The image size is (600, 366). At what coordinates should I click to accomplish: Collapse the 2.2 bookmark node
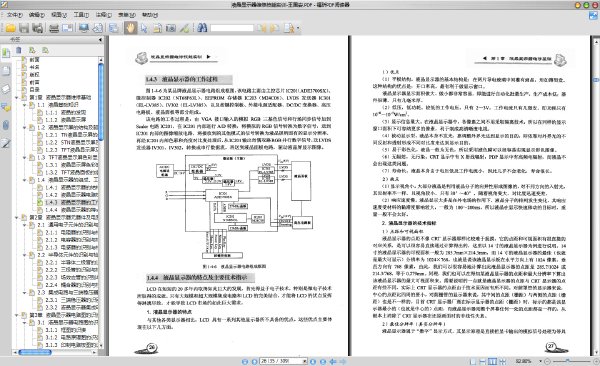click(x=25, y=255)
